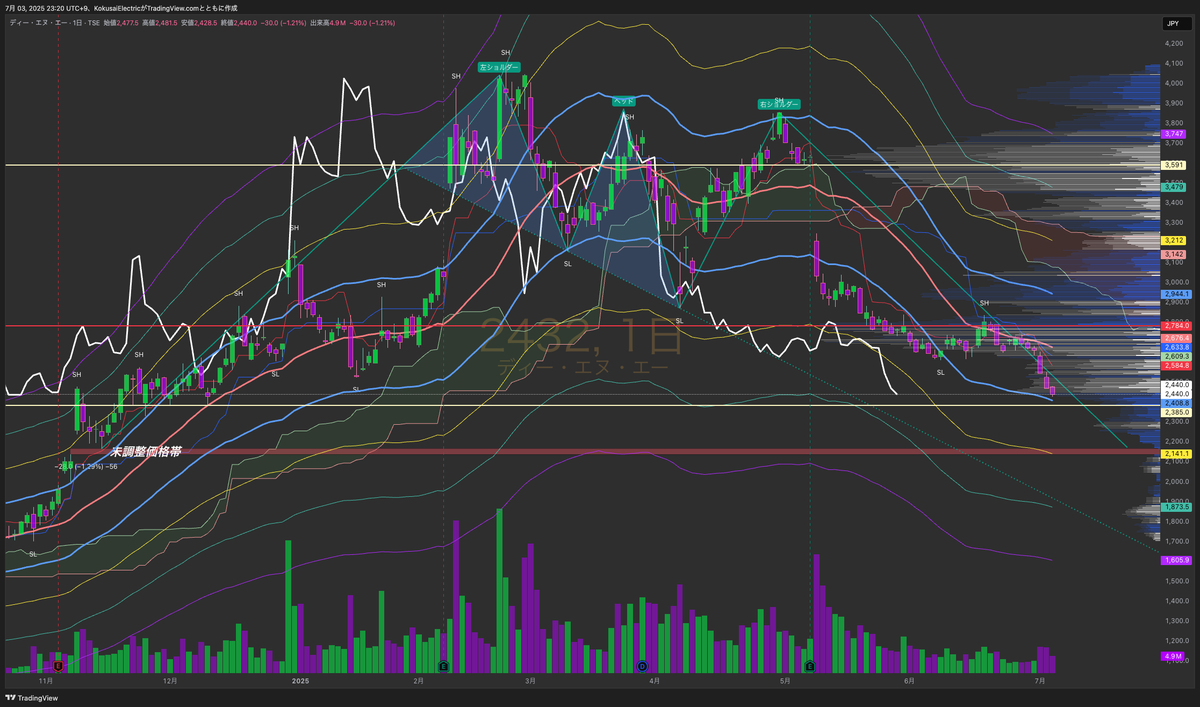Click the purple 4.9M volume label
1200x707 pixels.
click(x=1173, y=656)
